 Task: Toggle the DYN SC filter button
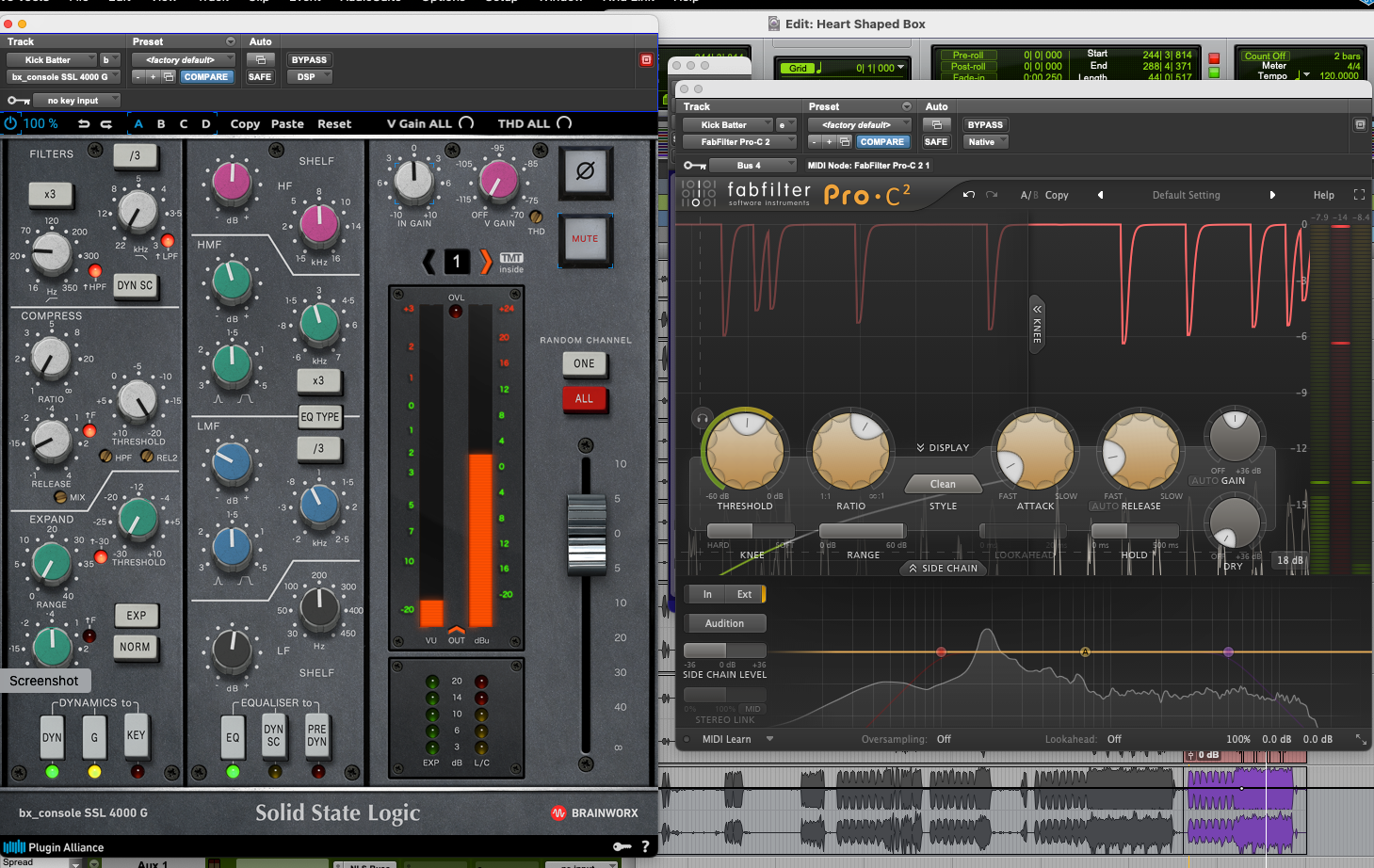click(x=135, y=285)
